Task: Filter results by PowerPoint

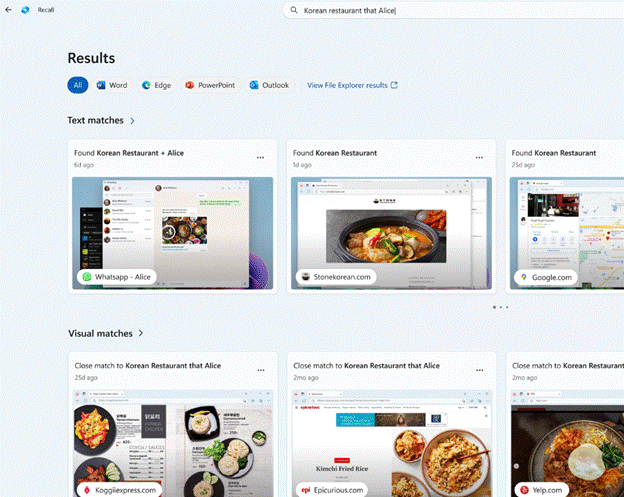Action: point(210,85)
